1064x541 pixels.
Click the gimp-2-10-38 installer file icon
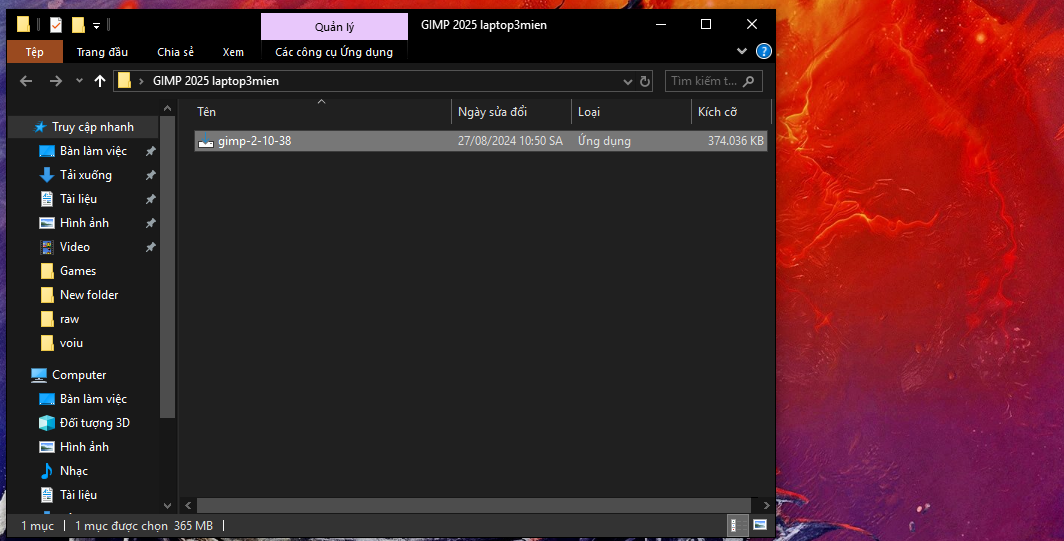[x=206, y=142]
